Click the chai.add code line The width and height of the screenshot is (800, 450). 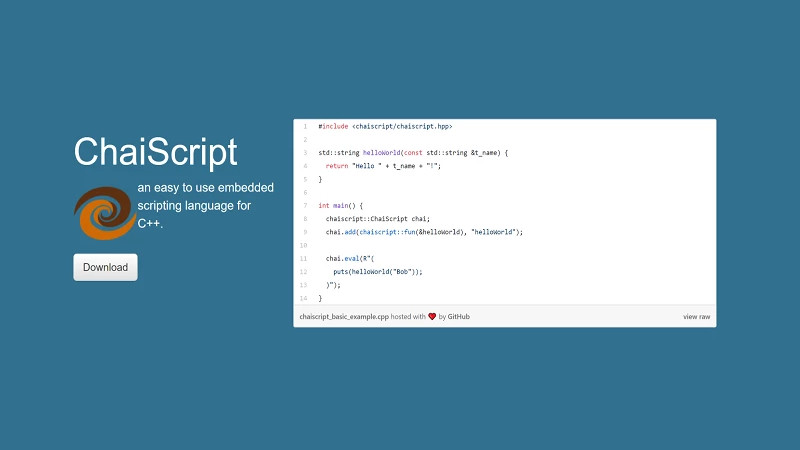[x=424, y=232]
